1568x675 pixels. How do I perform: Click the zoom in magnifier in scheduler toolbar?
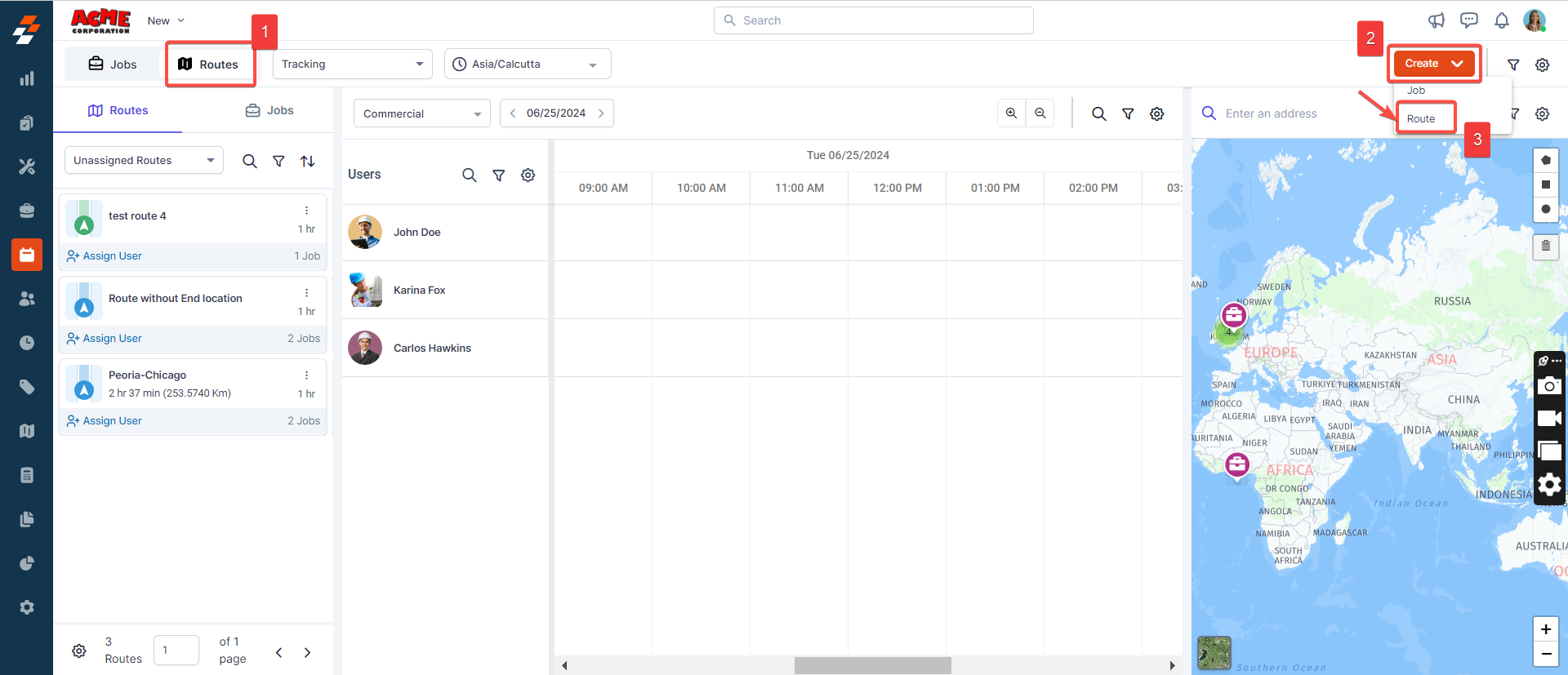pyautogui.click(x=1011, y=113)
